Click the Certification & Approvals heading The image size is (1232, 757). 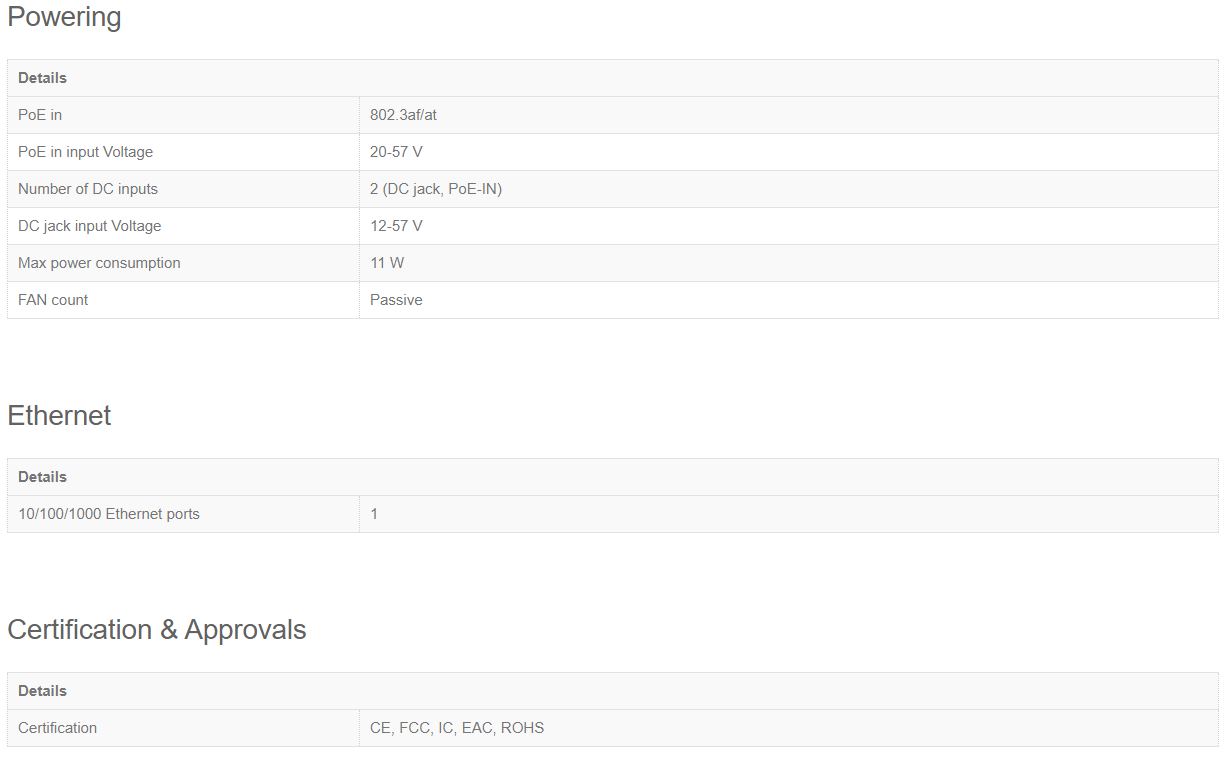pos(157,630)
